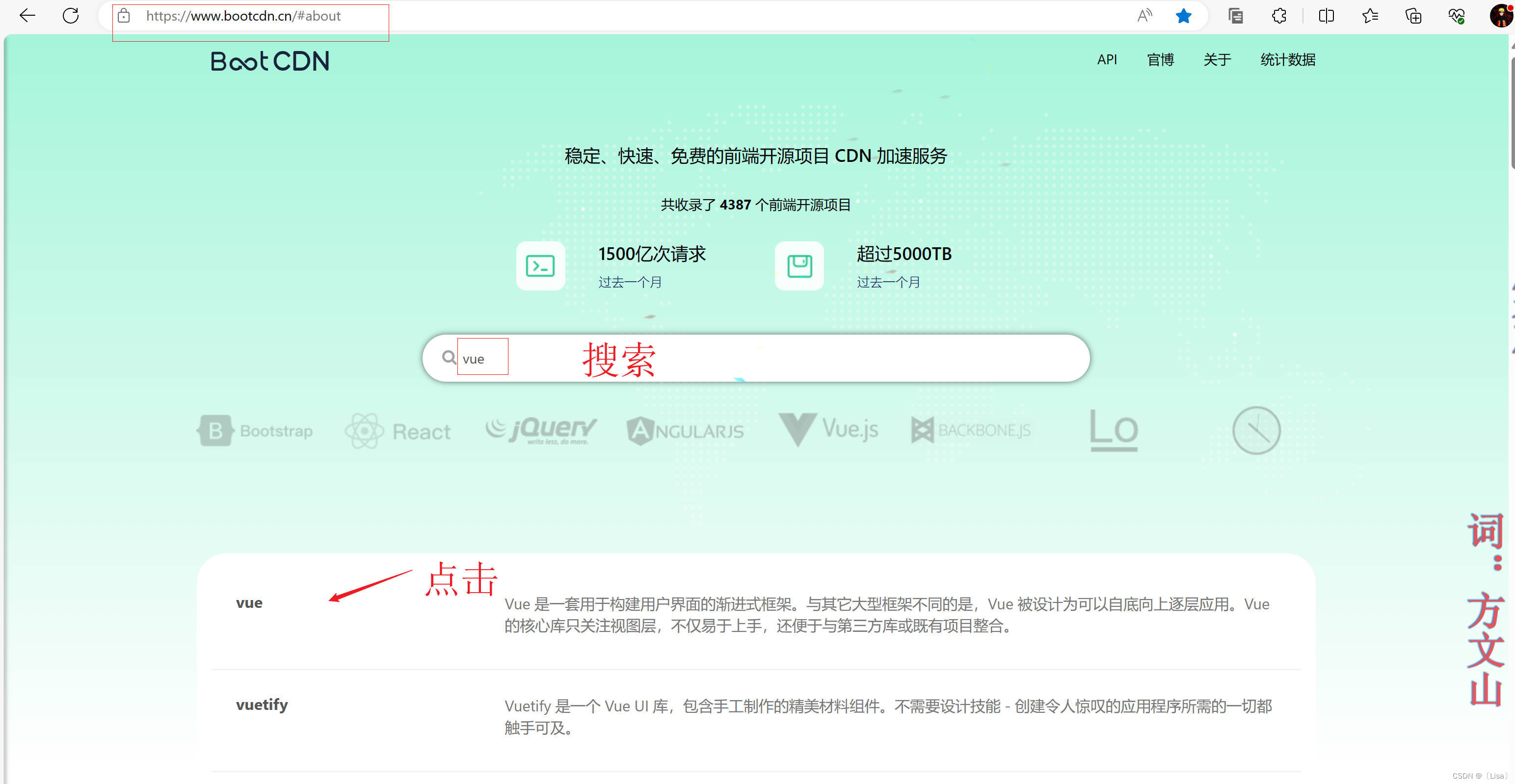
Task: Open the user profile avatar
Action: pos(1501,16)
